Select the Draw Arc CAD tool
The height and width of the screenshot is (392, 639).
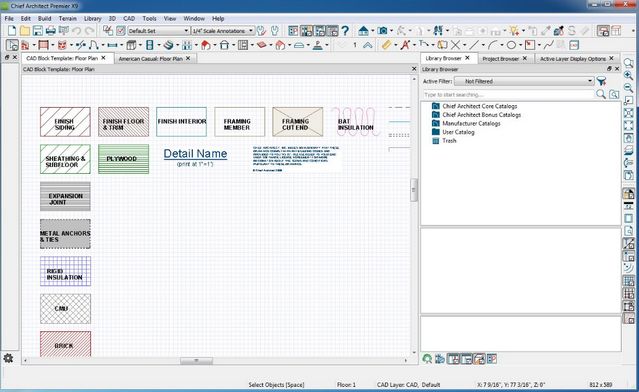click(x=493, y=45)
